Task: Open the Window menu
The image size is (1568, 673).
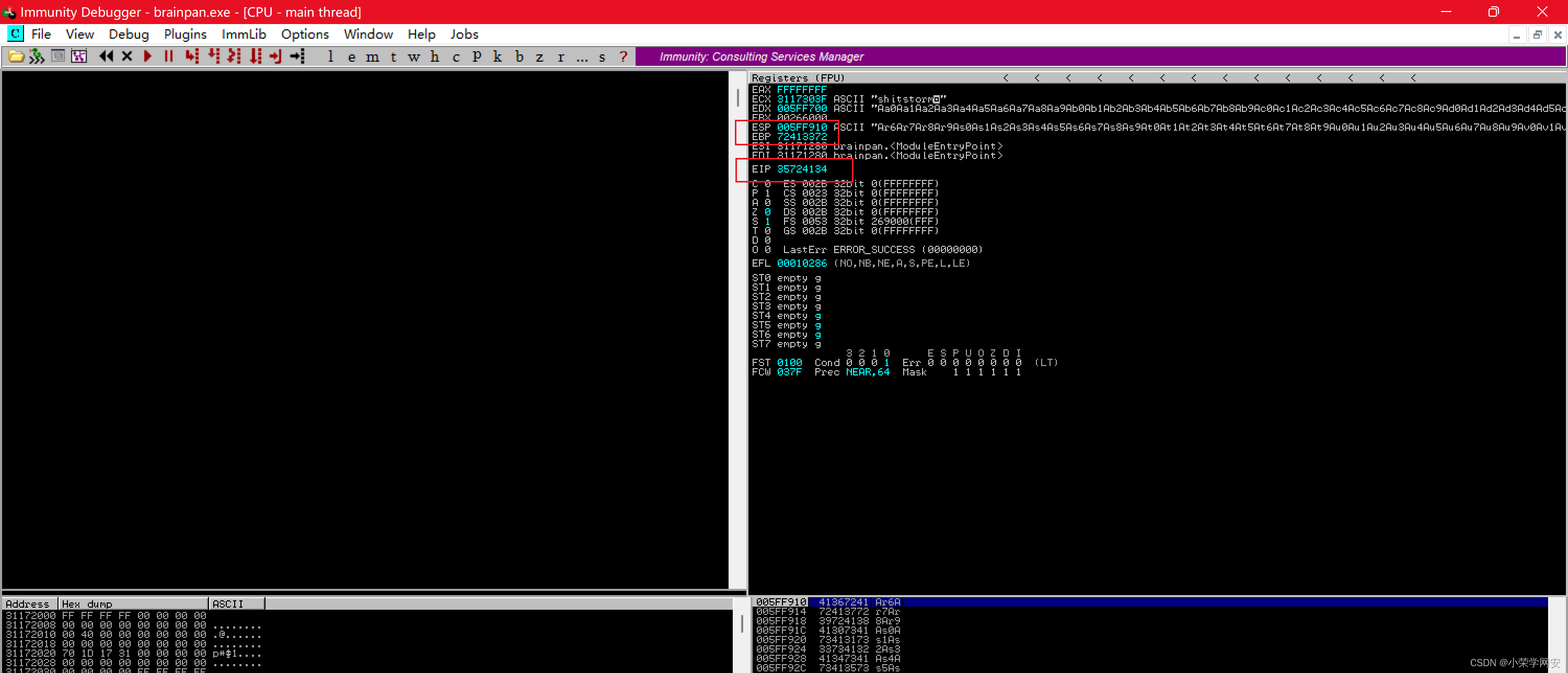Action: 368,34
